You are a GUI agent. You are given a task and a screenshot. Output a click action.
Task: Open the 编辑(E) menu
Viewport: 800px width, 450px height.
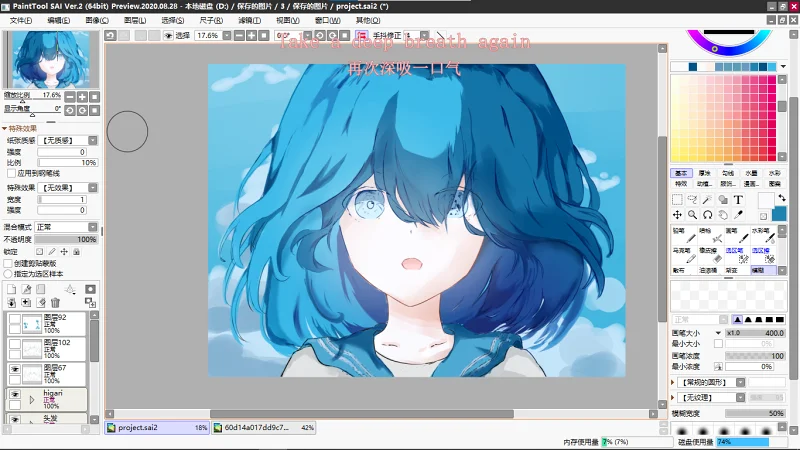click(59, 20)
